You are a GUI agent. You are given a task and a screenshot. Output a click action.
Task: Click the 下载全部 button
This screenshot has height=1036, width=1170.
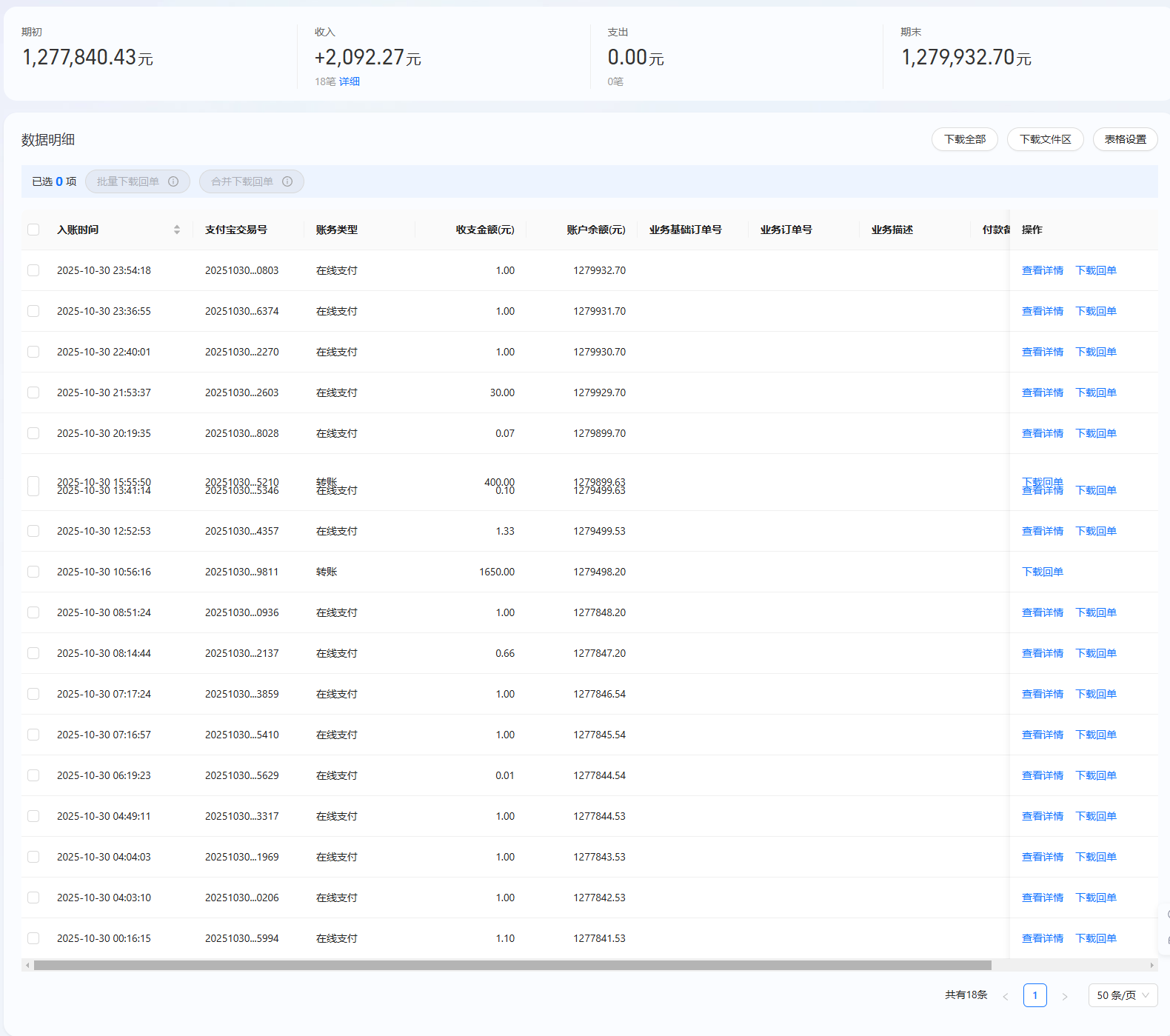pos(964,139)
